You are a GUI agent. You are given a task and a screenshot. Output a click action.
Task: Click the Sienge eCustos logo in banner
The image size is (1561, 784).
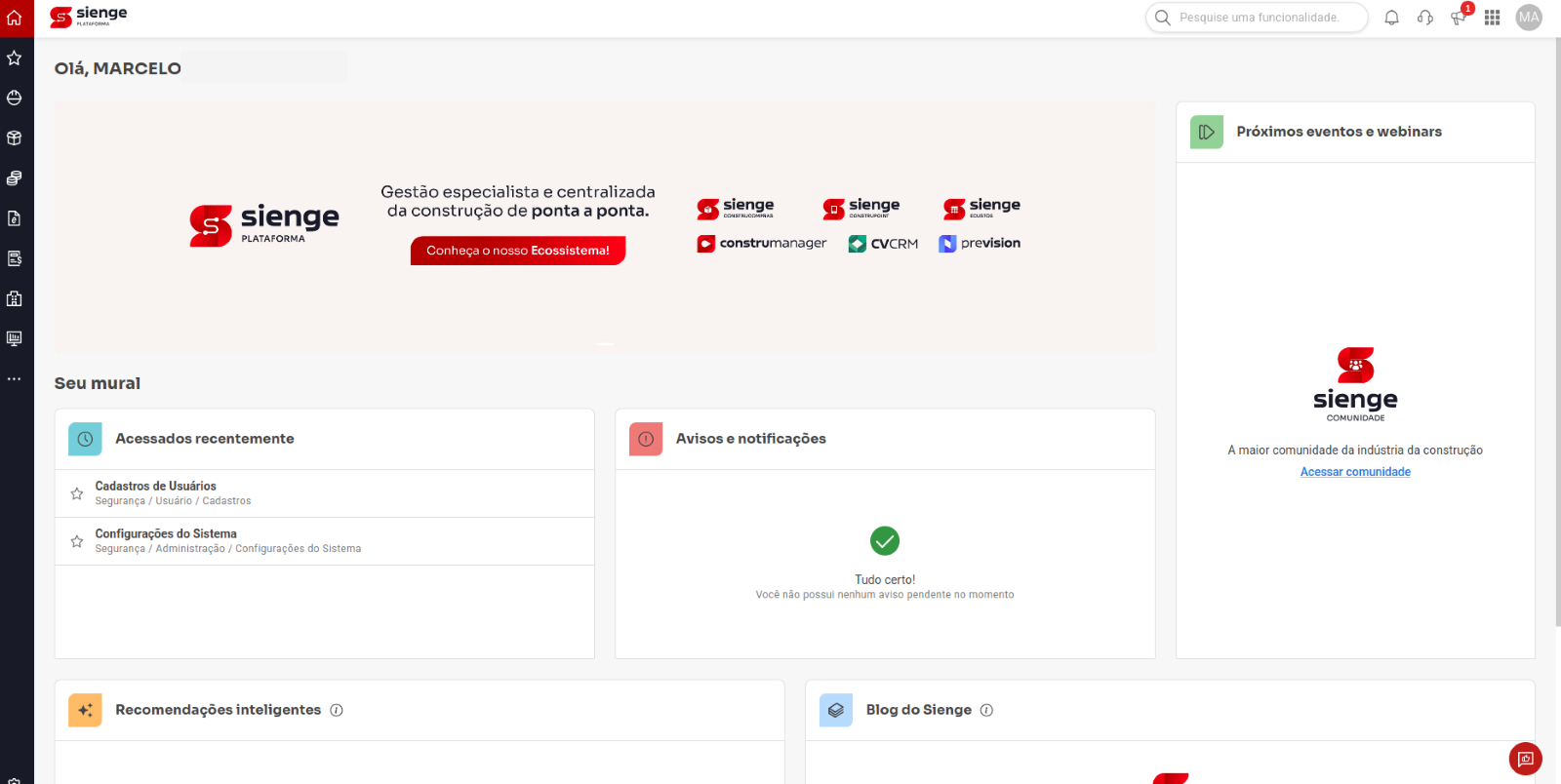click(981, 208)
